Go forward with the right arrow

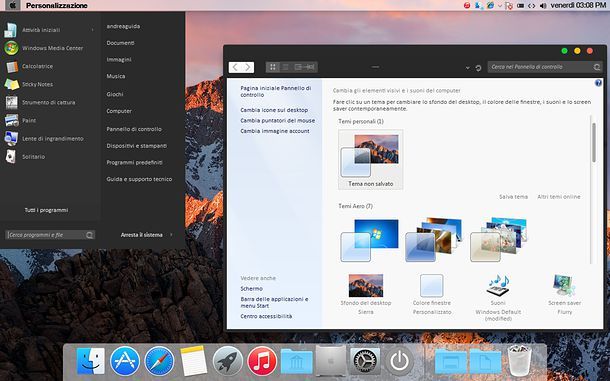(248, 67)
